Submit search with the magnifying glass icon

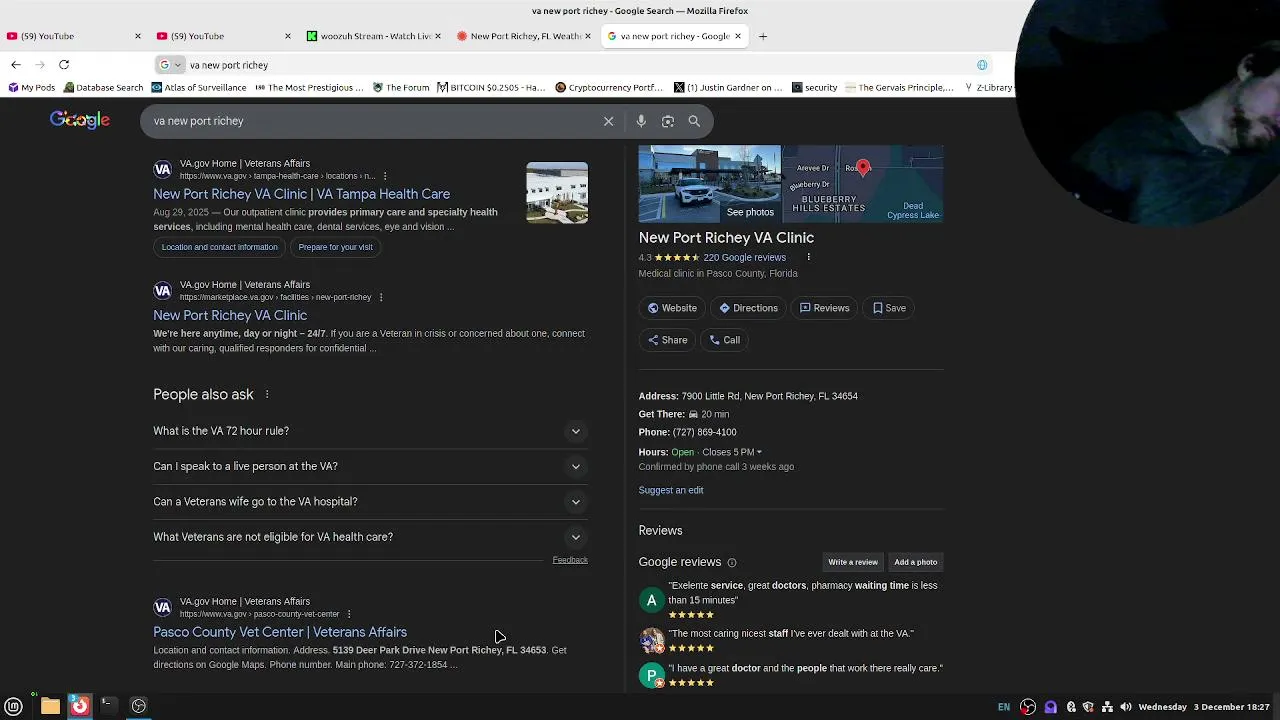pyautogui.click(x=694, y=121)
